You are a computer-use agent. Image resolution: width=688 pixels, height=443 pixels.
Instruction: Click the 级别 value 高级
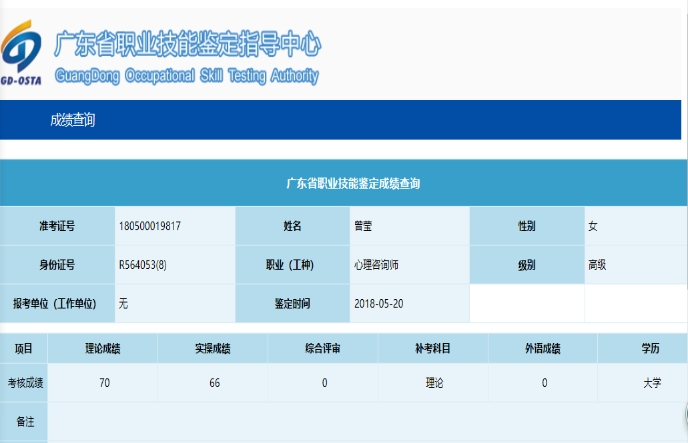pyautogui.click(x=598, y=265)
